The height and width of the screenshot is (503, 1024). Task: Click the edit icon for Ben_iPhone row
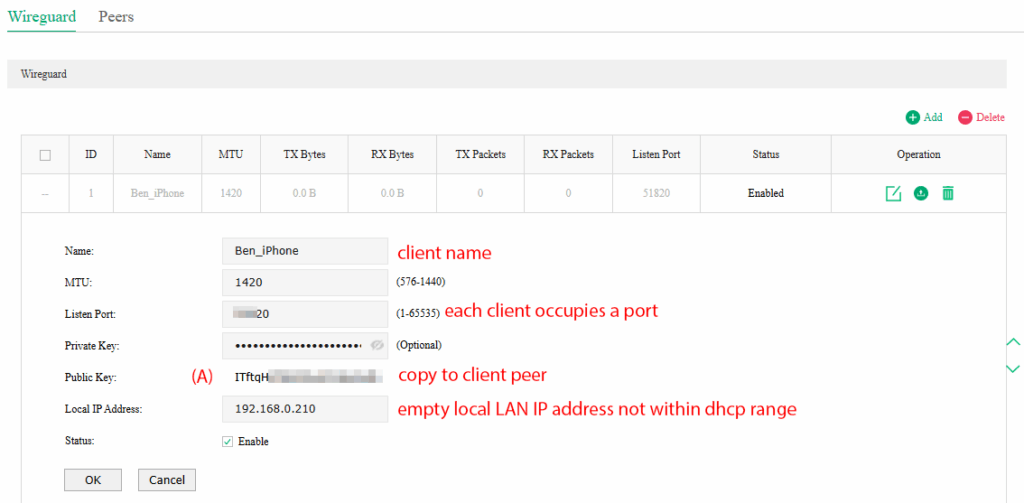[893, 193]
